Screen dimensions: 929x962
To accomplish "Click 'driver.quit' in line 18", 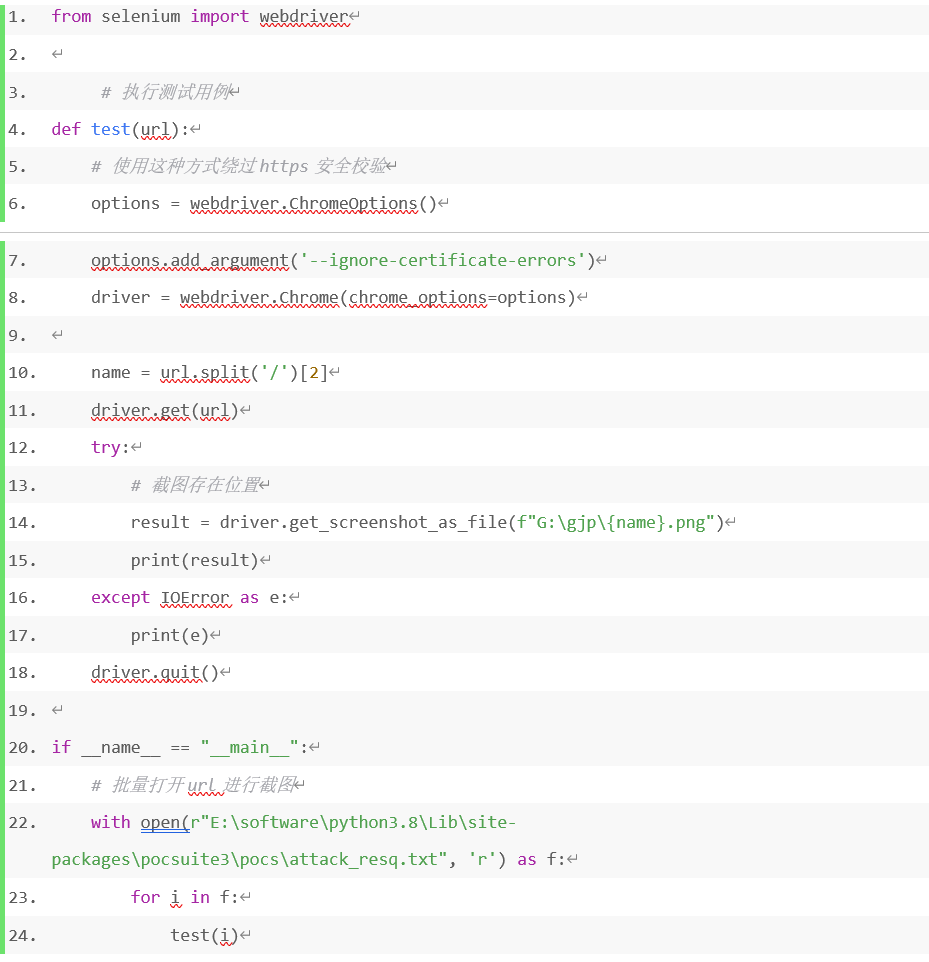I will click(145, 673).
